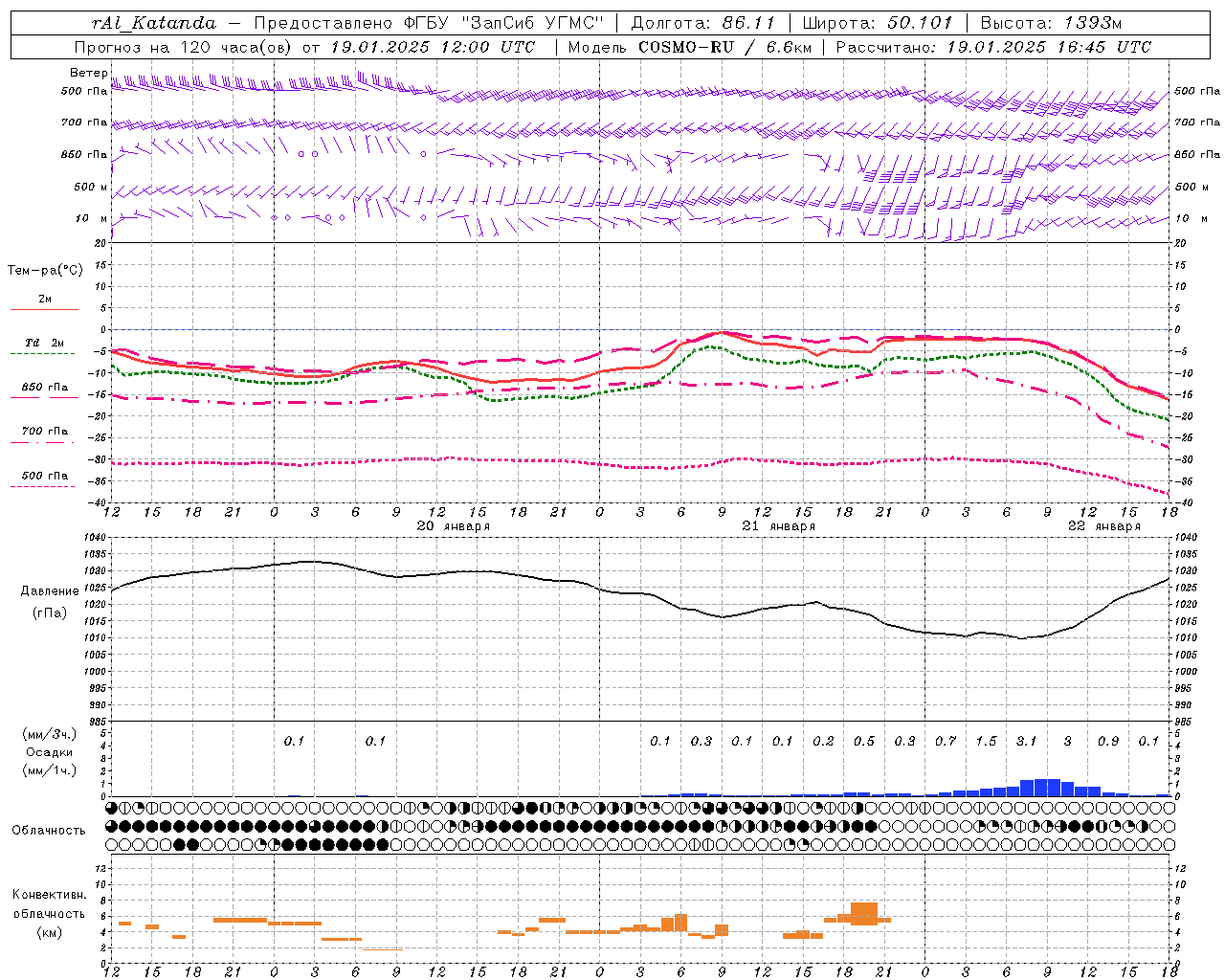Click the '22 января' date label
Screen dimensions: 1225x980
pyautogui.click(x=1104, y=526)
